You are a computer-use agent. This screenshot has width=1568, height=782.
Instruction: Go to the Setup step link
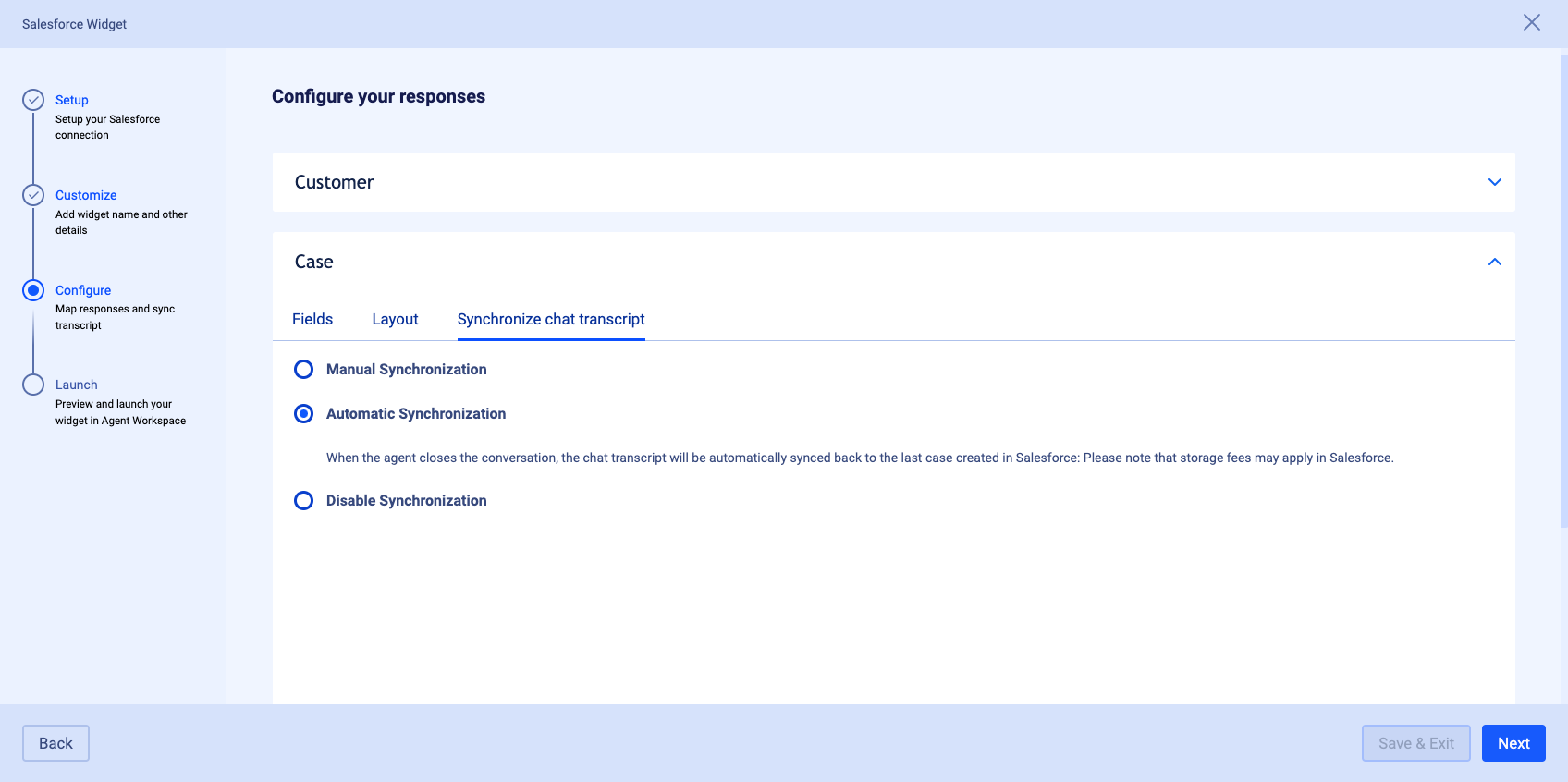point(72,100)
